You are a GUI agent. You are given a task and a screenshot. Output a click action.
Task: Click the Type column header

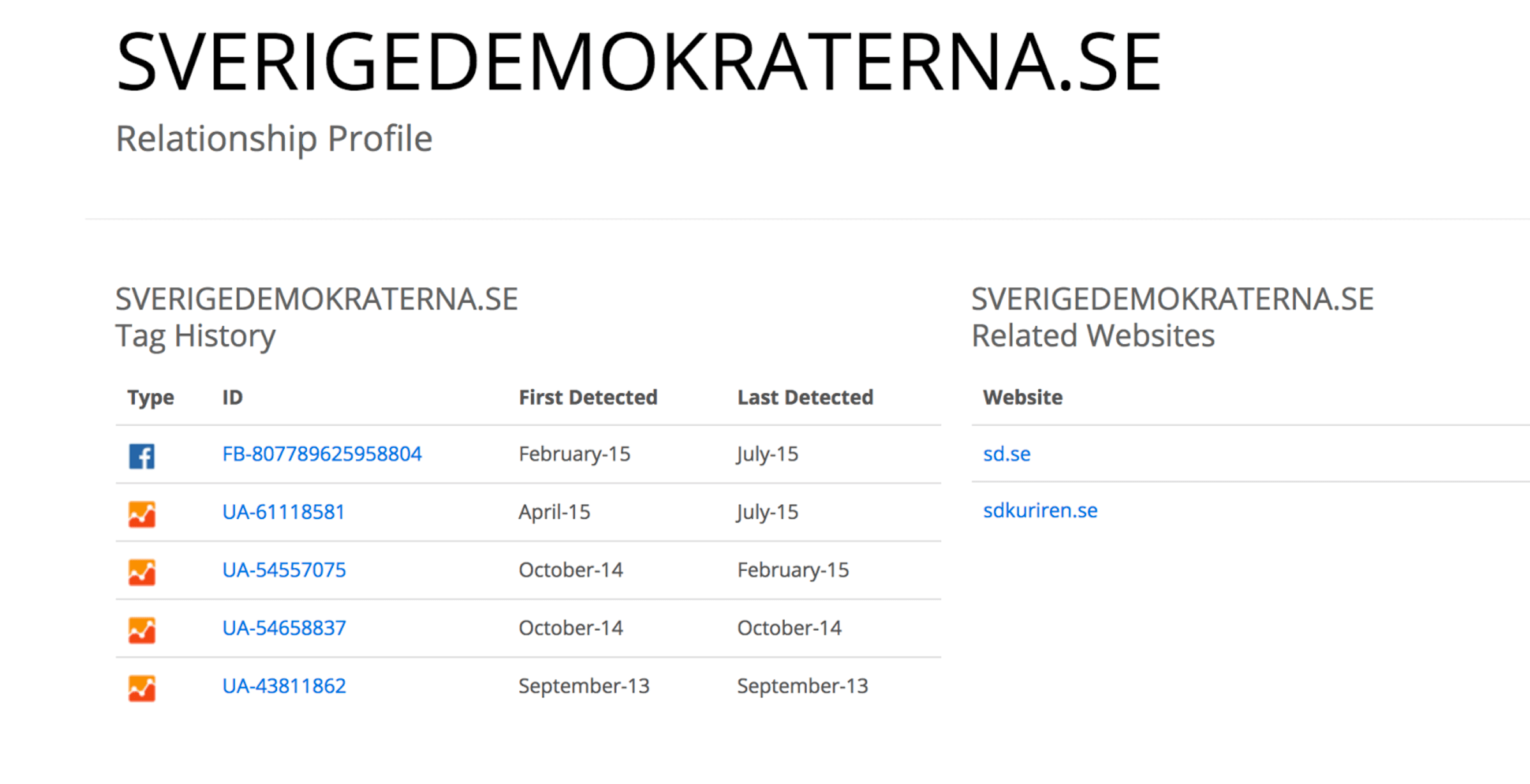(x=151, y=398)
